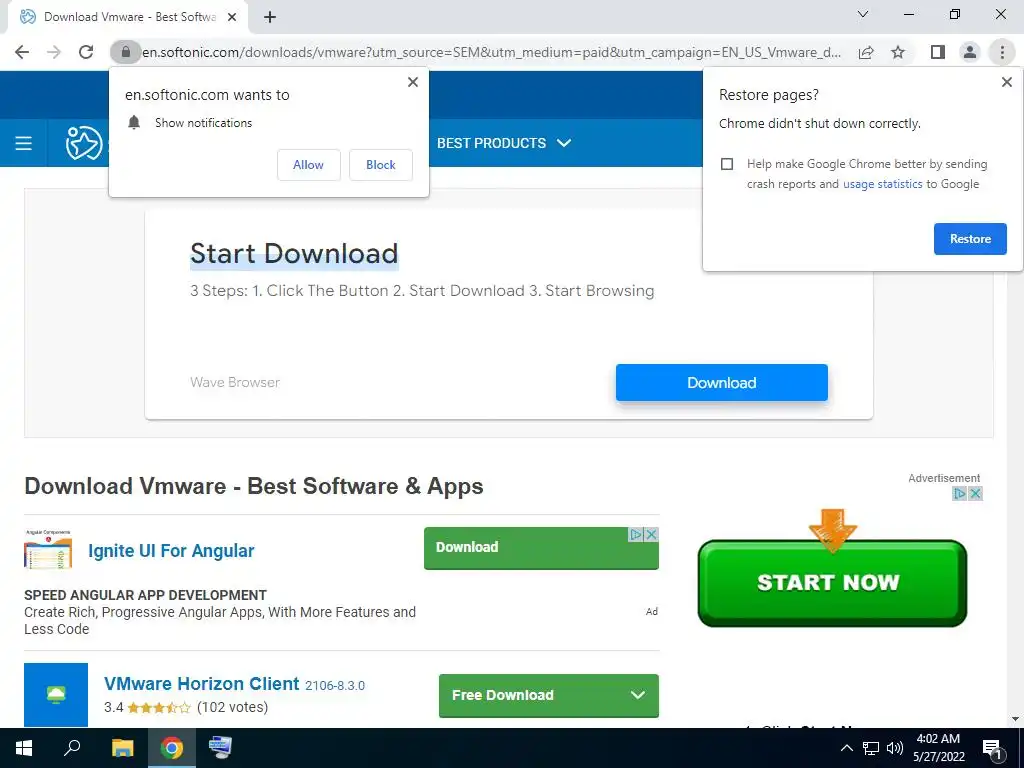Screen dimensions: 1024x768
Task: Open File Explorer from the taskbar
Action: tap(123, 748)
